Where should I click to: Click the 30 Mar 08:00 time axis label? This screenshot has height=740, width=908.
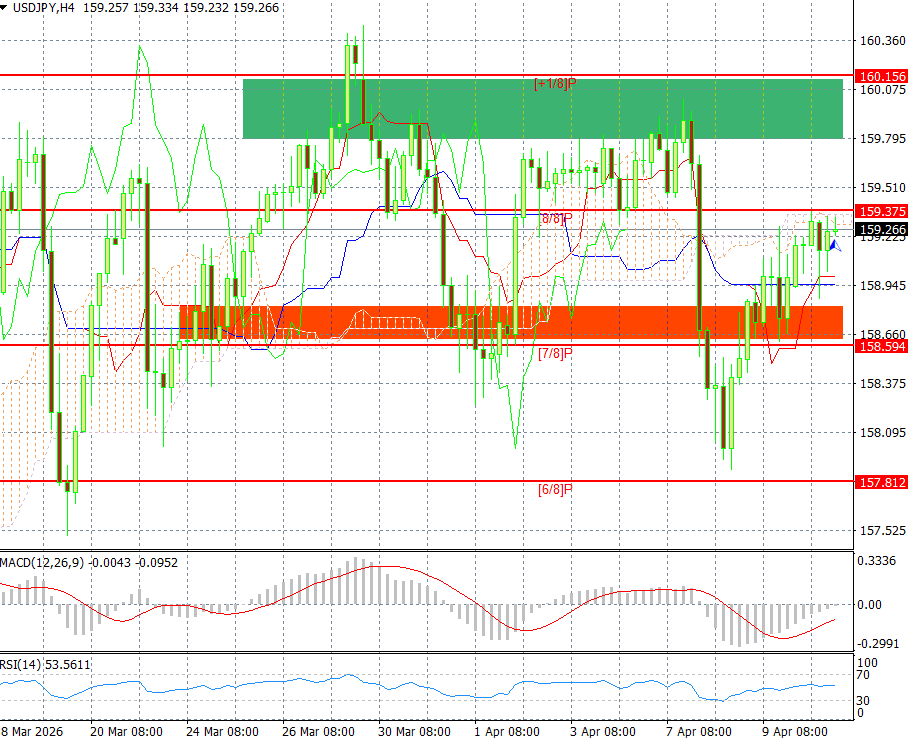click(x=414, y=731)
